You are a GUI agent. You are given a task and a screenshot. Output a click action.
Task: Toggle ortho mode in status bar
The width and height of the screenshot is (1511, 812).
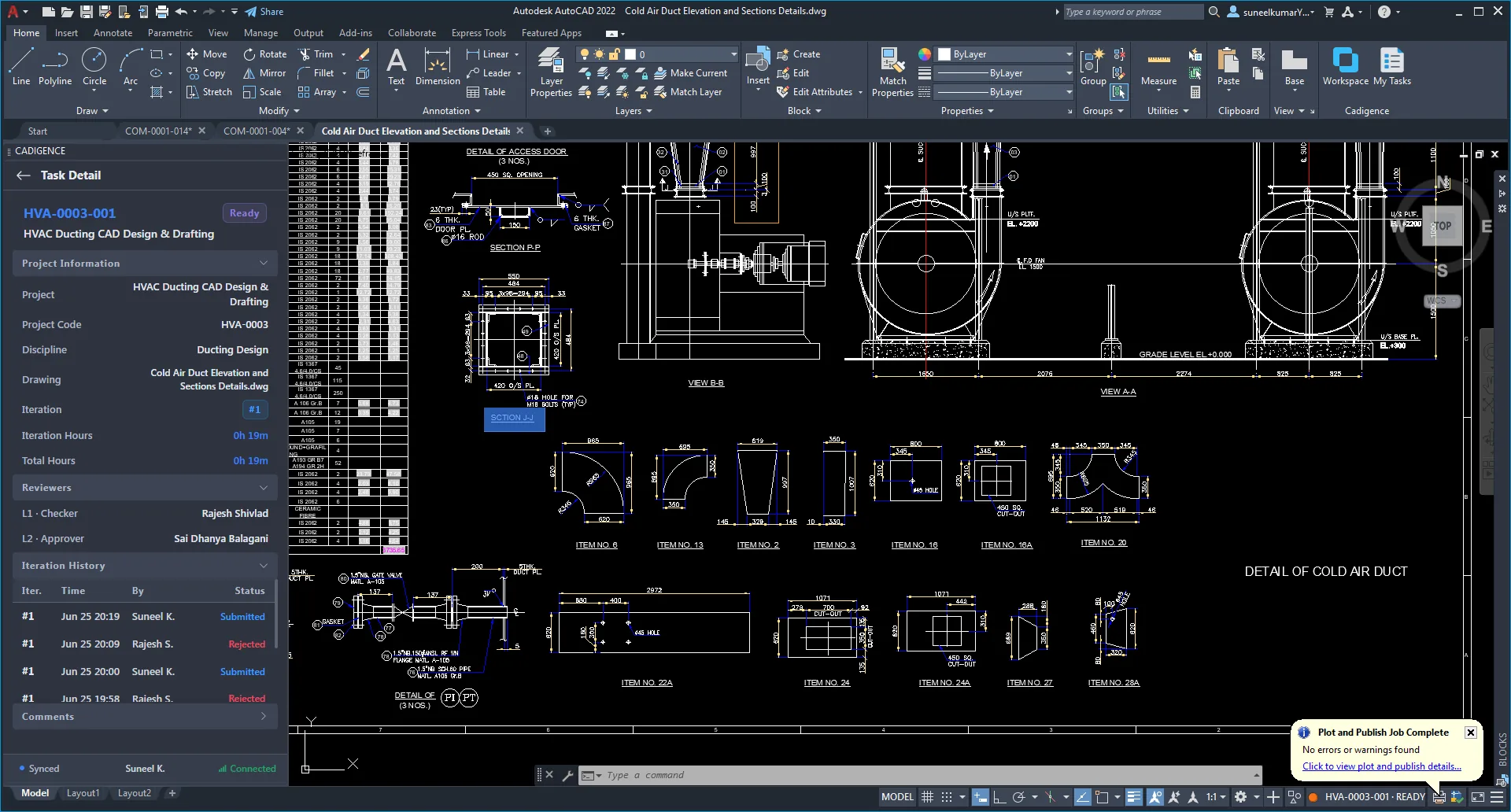click(x=999, y=797)
